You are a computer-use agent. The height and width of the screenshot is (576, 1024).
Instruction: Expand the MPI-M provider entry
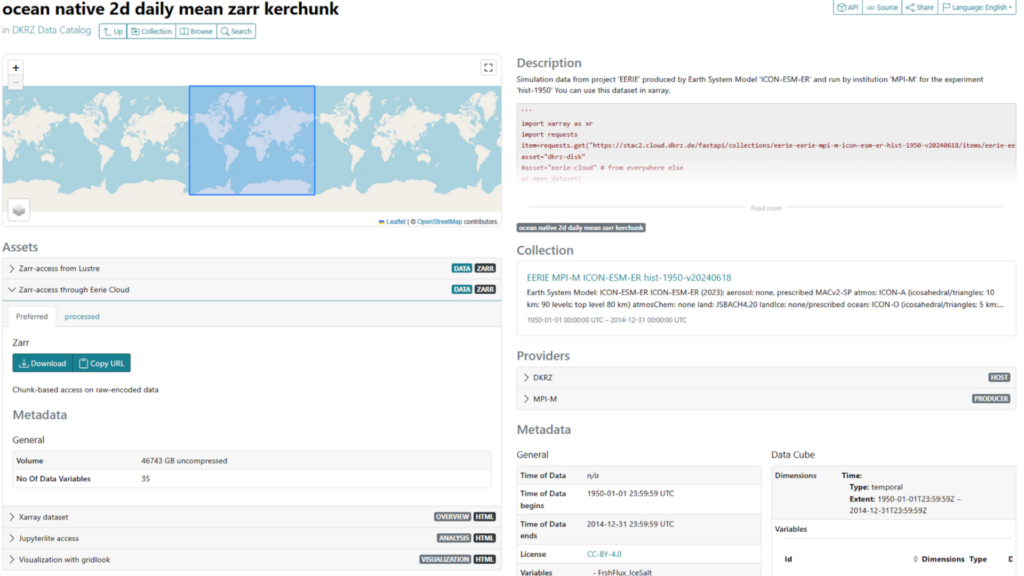[545, 398]
